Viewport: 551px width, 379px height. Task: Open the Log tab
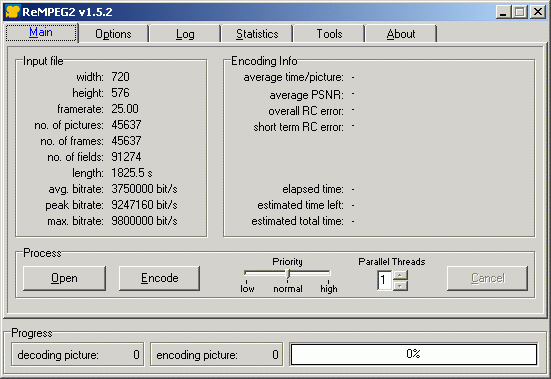tap(185, 34)
